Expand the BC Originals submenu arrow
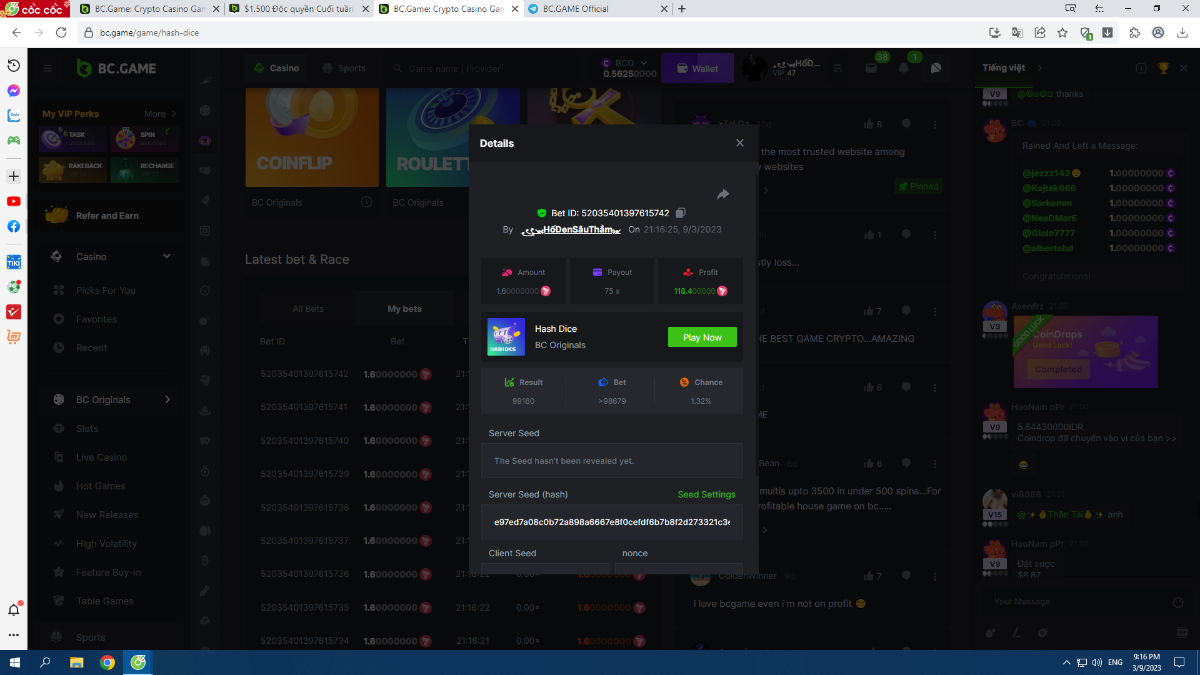The width and height of the screenshot is (1200, 675). coord(167,399)
